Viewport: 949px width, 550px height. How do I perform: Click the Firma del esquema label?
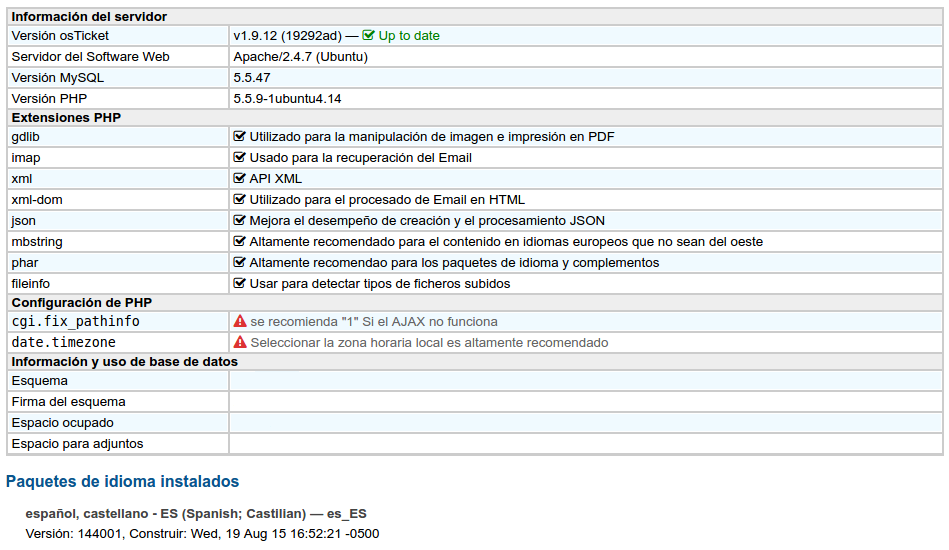click(x=68, y=402)
